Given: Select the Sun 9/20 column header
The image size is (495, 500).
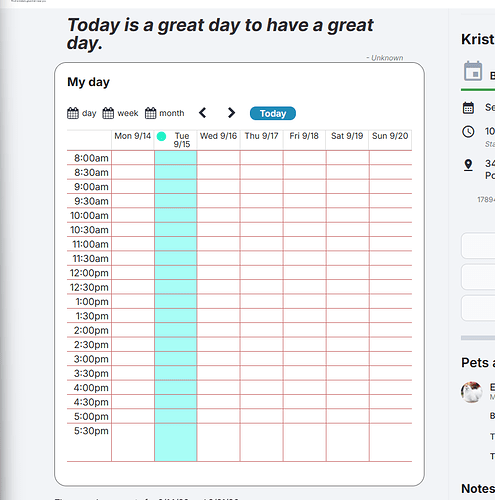Looking at the screenshot, I should pos(390,136).
